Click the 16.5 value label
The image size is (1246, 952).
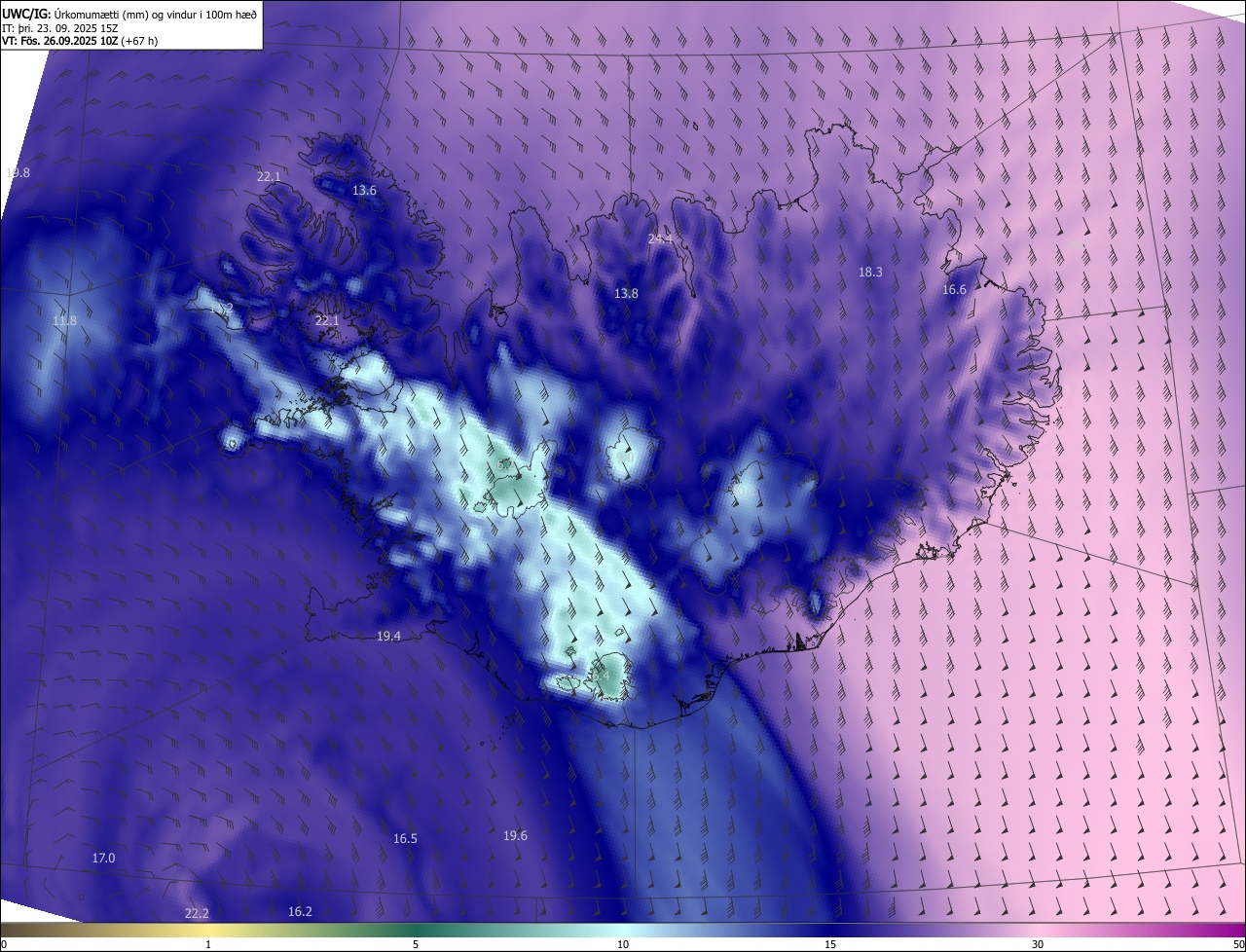click(x=405, y=839)
